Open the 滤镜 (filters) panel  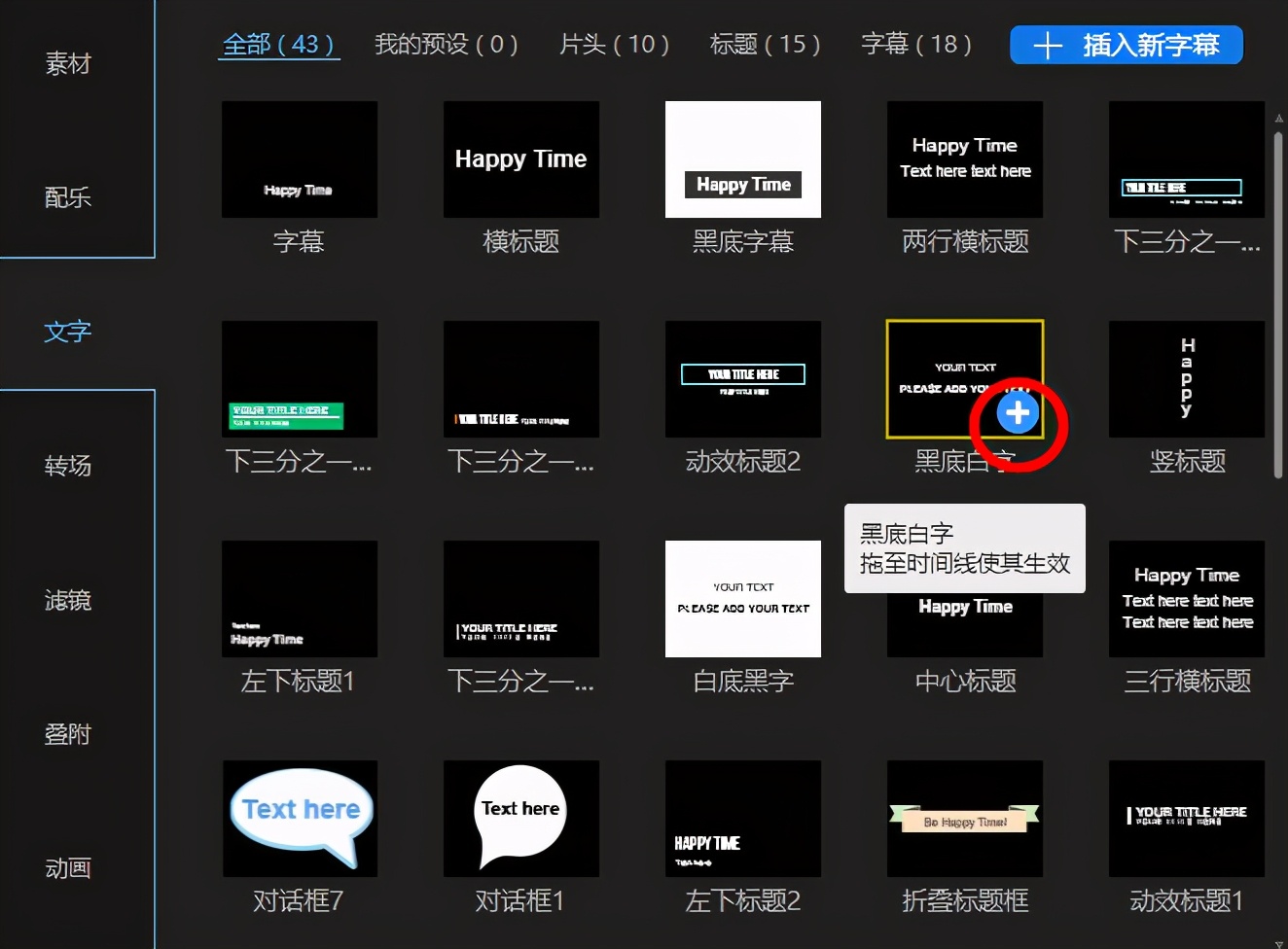tap(66, 600)
